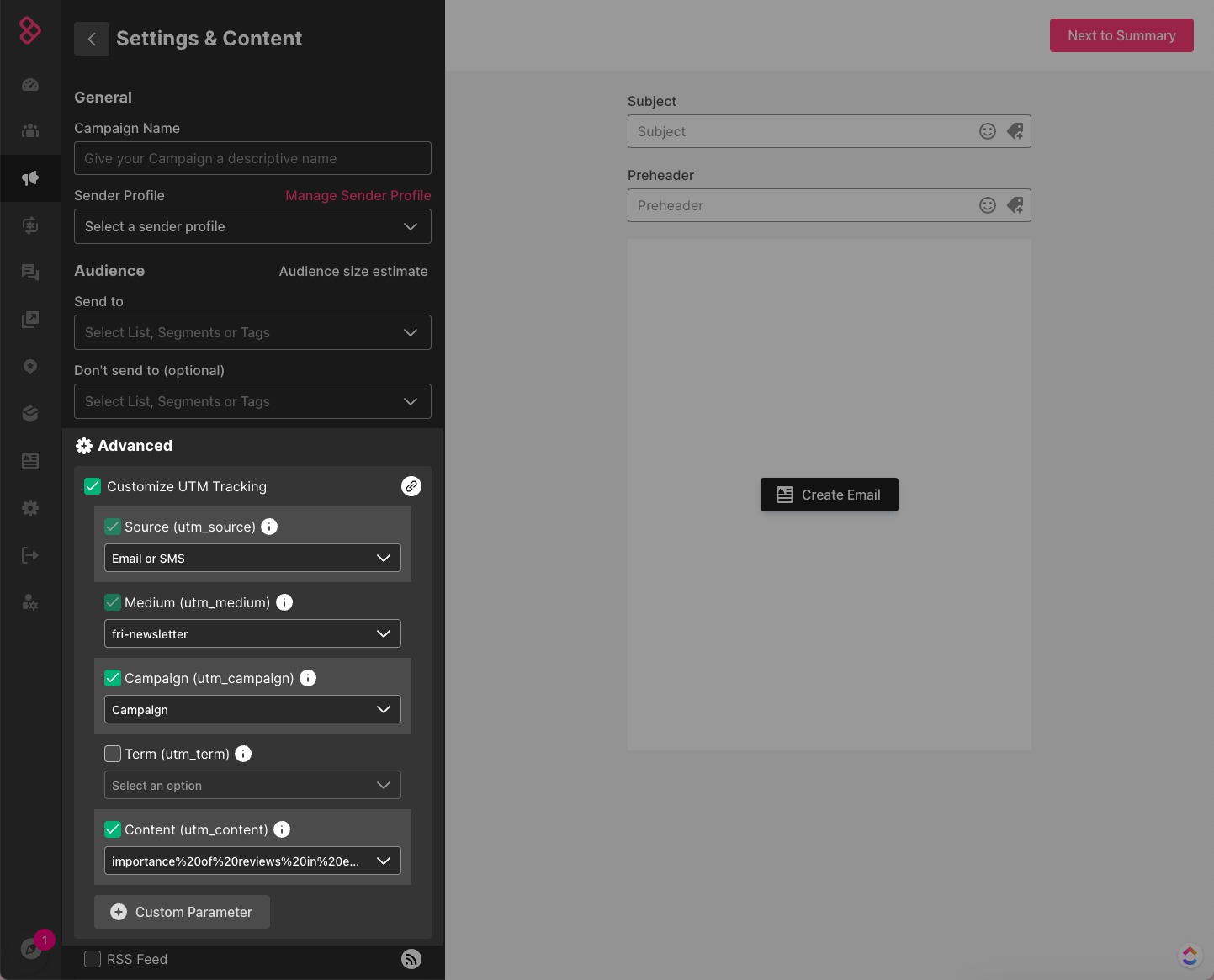Image resolution: width=1214 pixels, height=980 pixels.
Task: Open the campaigns megaphone icon in sidebar
Action: click(30, 177)
